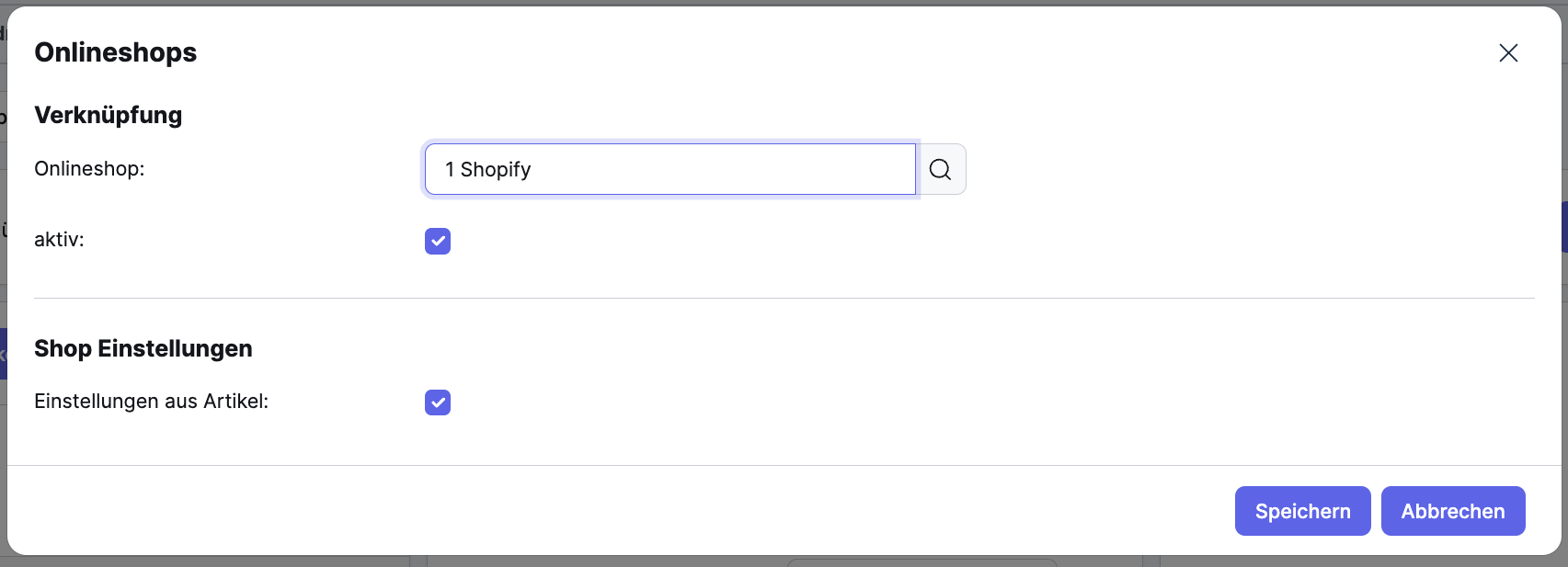Click the "Einstellungen aus Artikel:" label
Viewport: 1568px width, 567px height.
151,402
